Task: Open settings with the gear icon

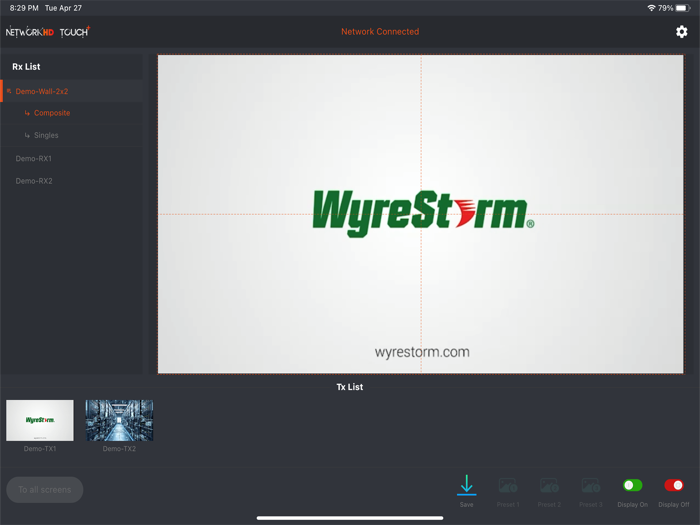Action: (x=681, y=32)
